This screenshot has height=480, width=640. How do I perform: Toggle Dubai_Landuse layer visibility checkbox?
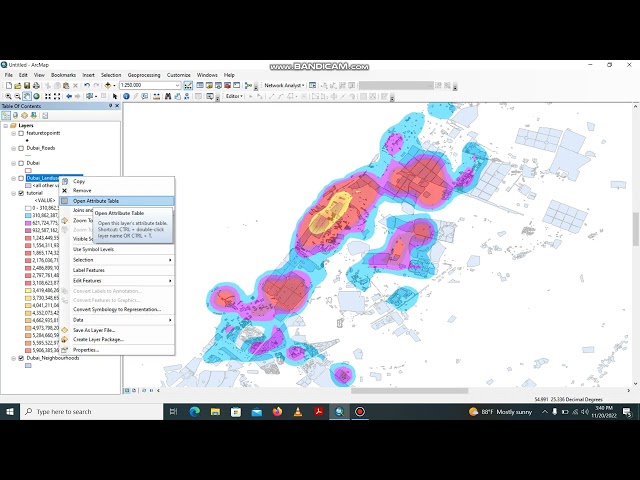[21, 178]
